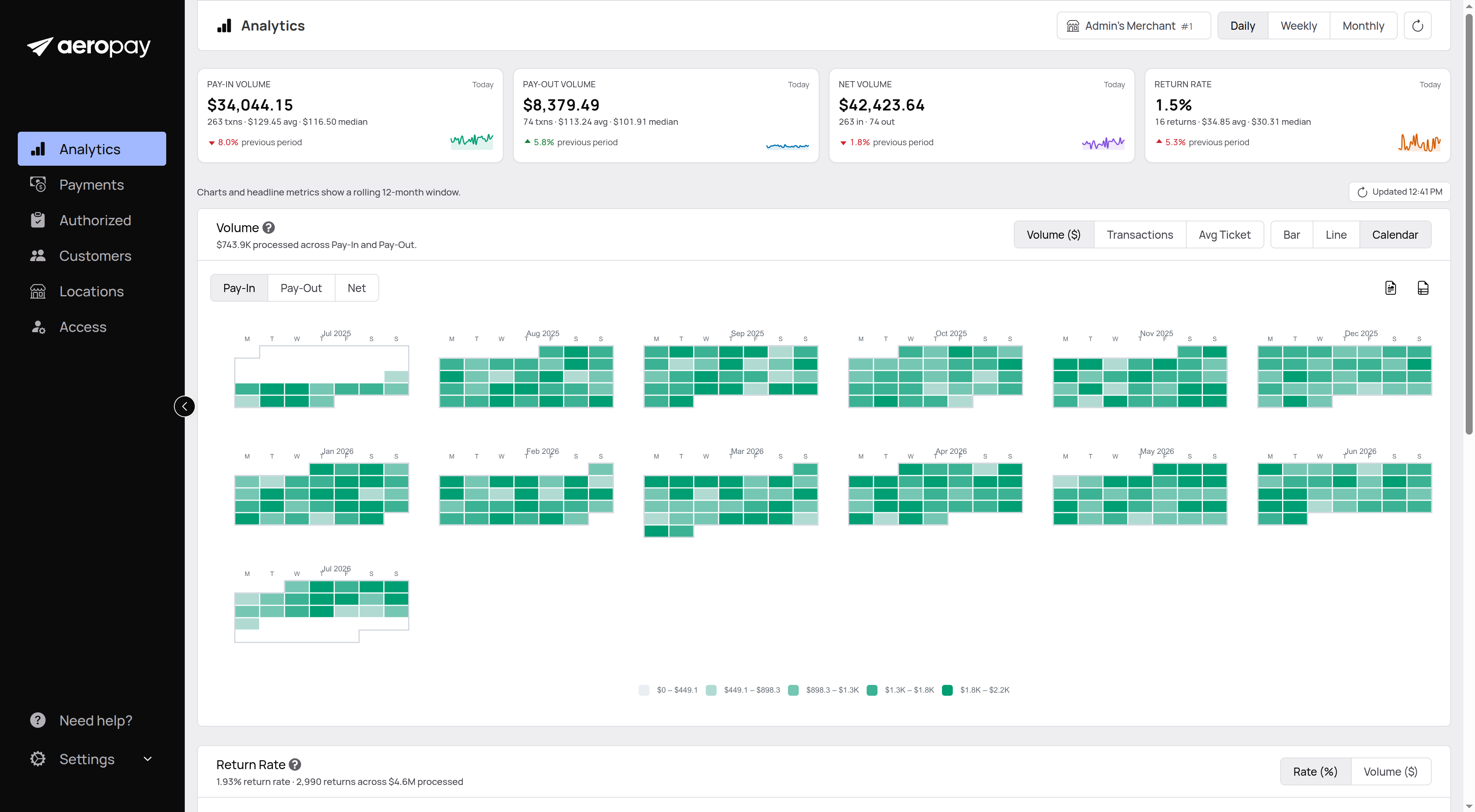Switch chart to Bar view
Screen dimensions: 1475x812
(1291, 234)
